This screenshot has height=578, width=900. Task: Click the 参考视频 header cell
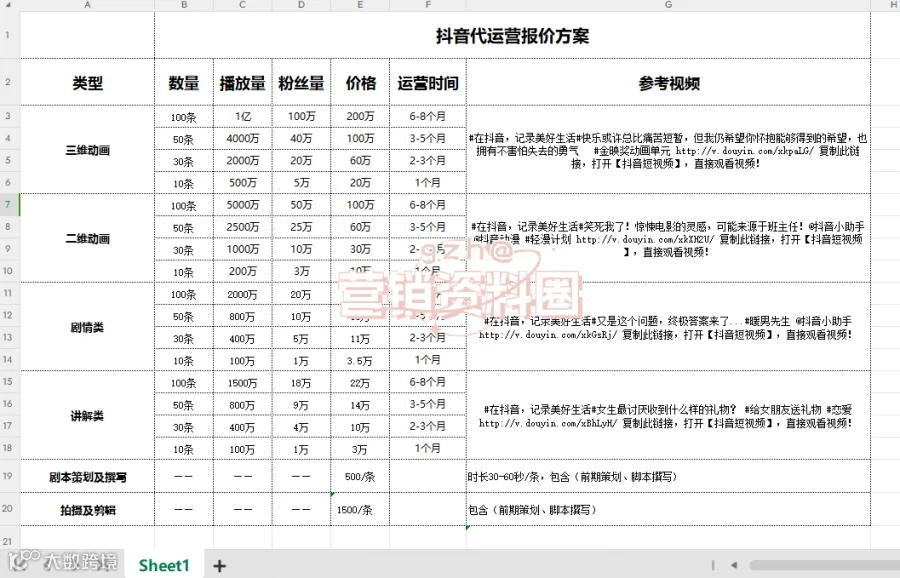668,82
